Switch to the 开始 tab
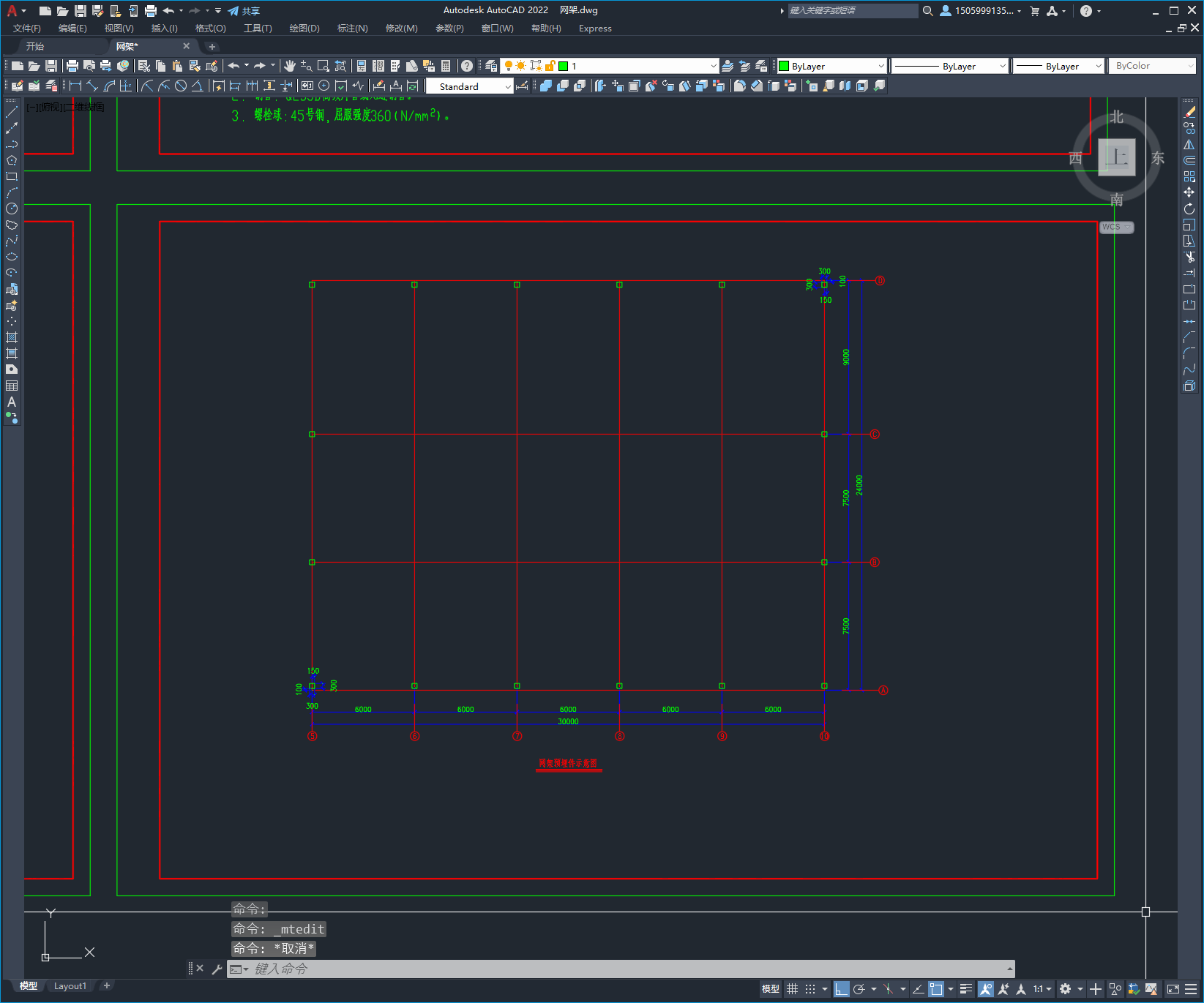This screenshot has height=1003, width=1204. 35,46
